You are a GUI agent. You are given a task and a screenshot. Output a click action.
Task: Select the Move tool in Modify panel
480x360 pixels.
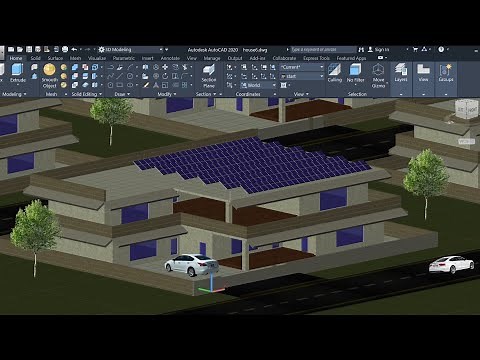165,67
